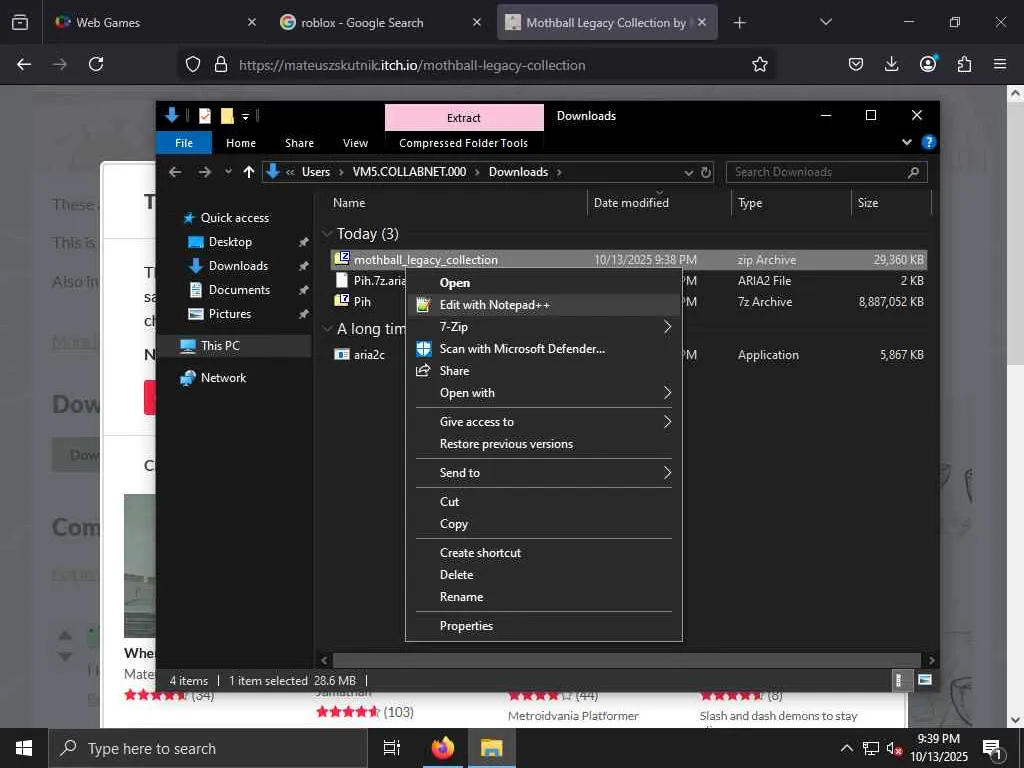Image resolution: width=1024 pixels, height=768 pixels.
Task: Click Firefox icon on taskbar
Action: coord(443,748)
